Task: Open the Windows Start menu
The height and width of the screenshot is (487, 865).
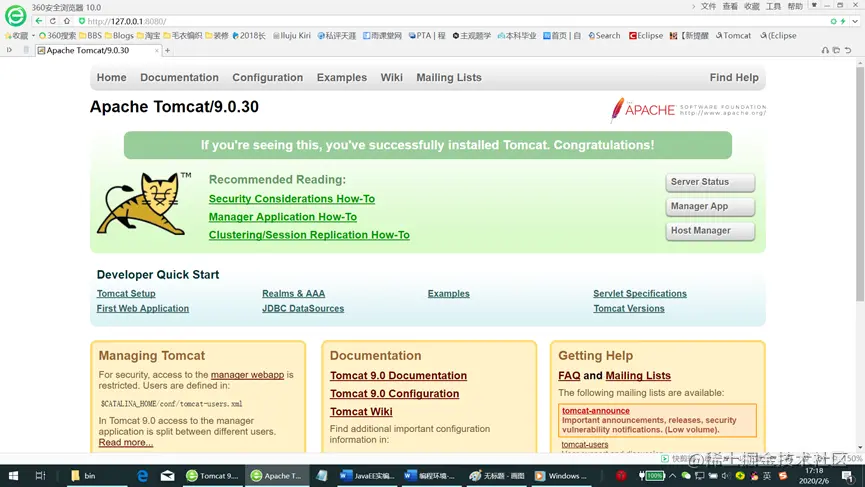Action: click(x=13, y=475)
